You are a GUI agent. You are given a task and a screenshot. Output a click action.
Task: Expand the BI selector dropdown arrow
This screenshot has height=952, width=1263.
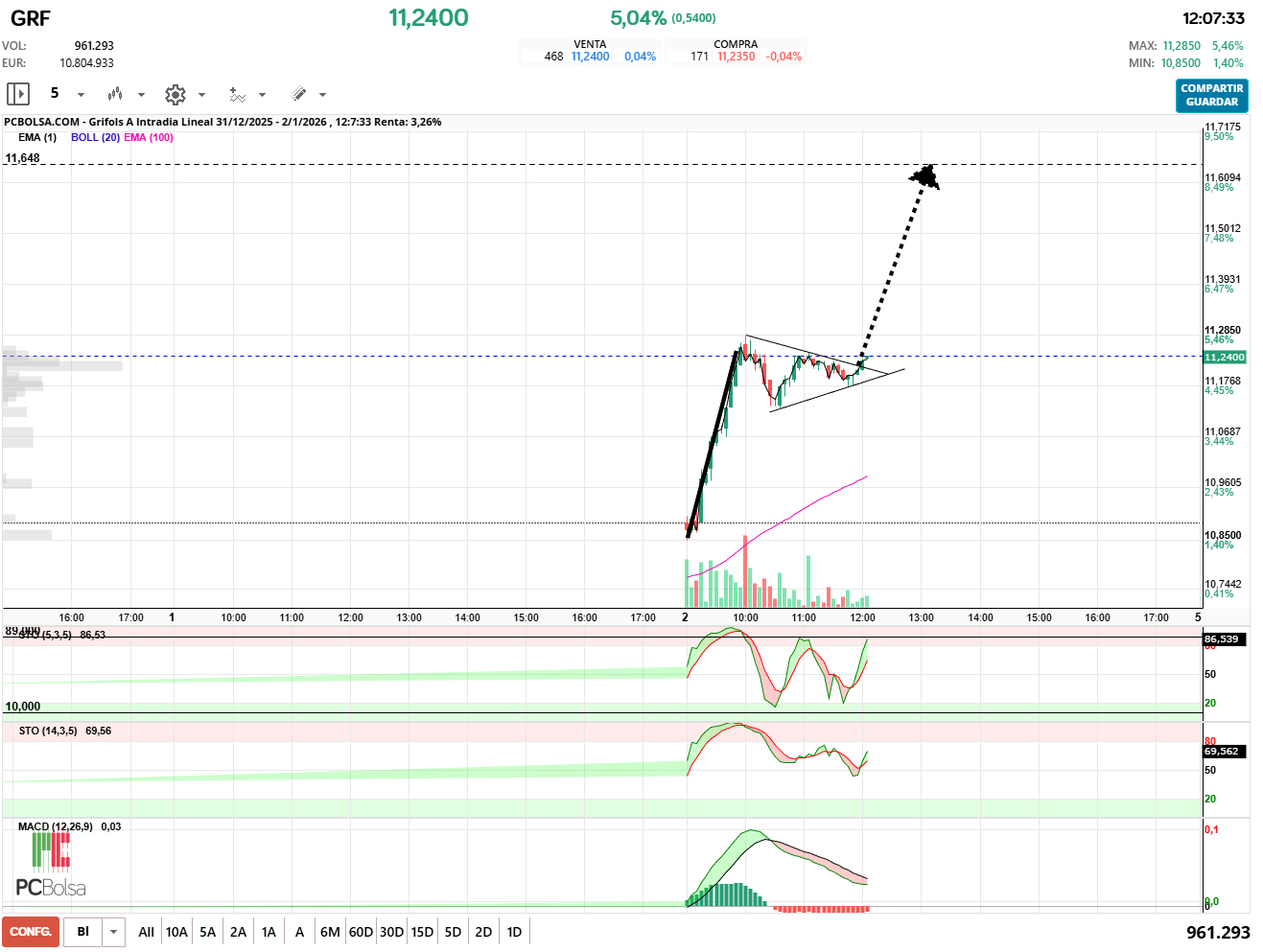tap(114, 932)
